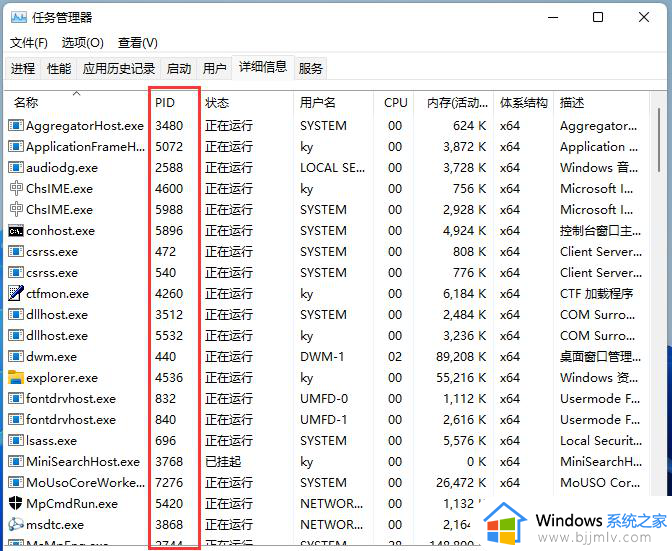This screenshot has height=551, width=672.
Task: Click the csrss.exe icon with PID 540
Action: pos(16,273)
